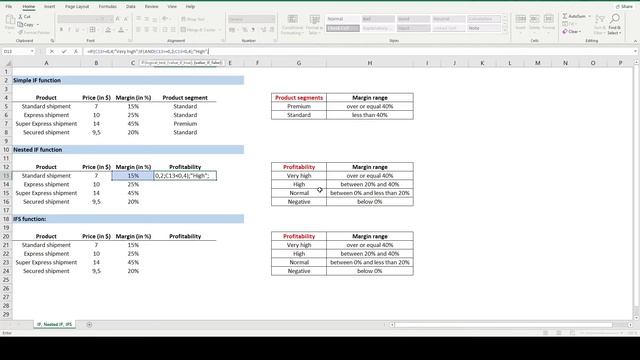
Task: Open the File menu
Action: pos(9,7)
